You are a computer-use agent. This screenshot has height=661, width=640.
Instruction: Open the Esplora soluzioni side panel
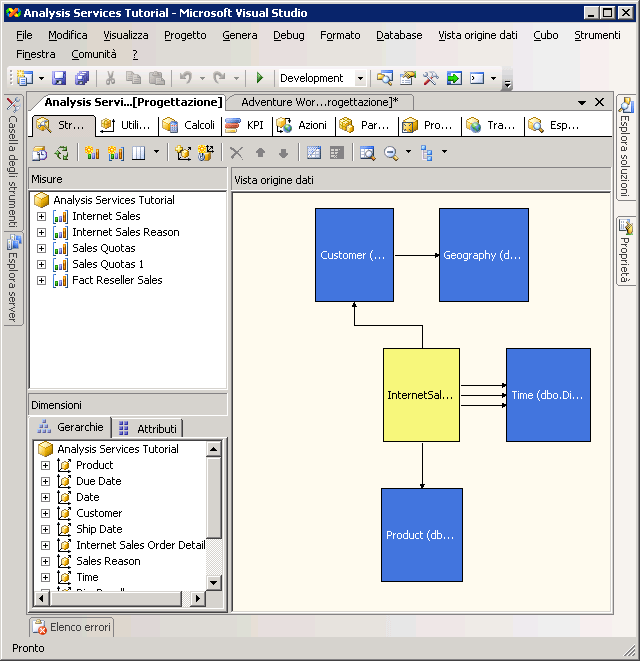(x=625, y=147)
